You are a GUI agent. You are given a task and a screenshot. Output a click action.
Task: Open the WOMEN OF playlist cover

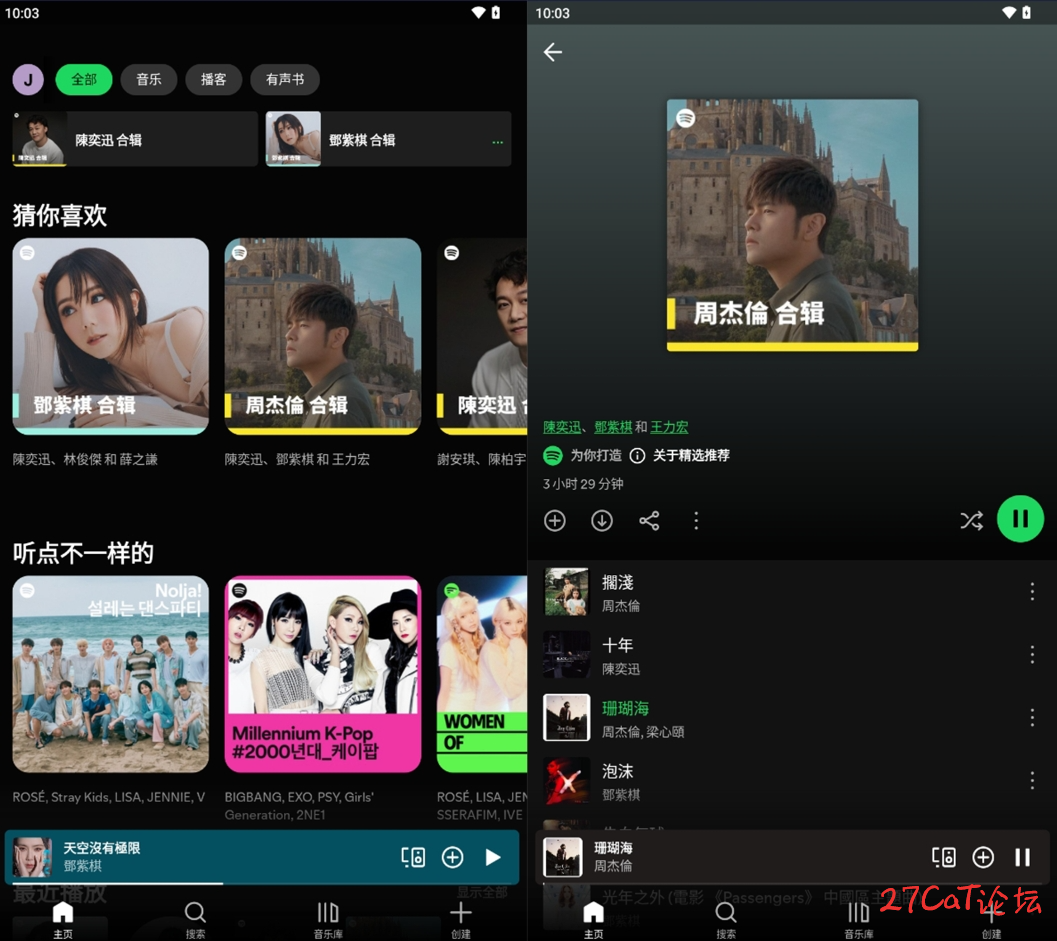coord(482,674)
